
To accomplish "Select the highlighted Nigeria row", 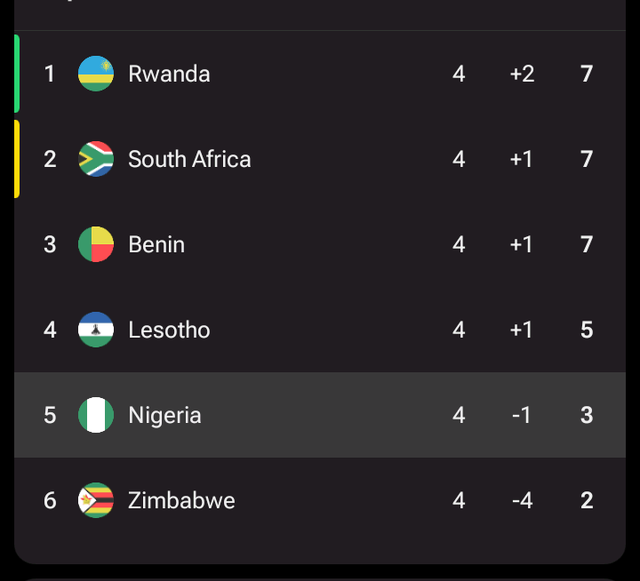I will (320, 415).
